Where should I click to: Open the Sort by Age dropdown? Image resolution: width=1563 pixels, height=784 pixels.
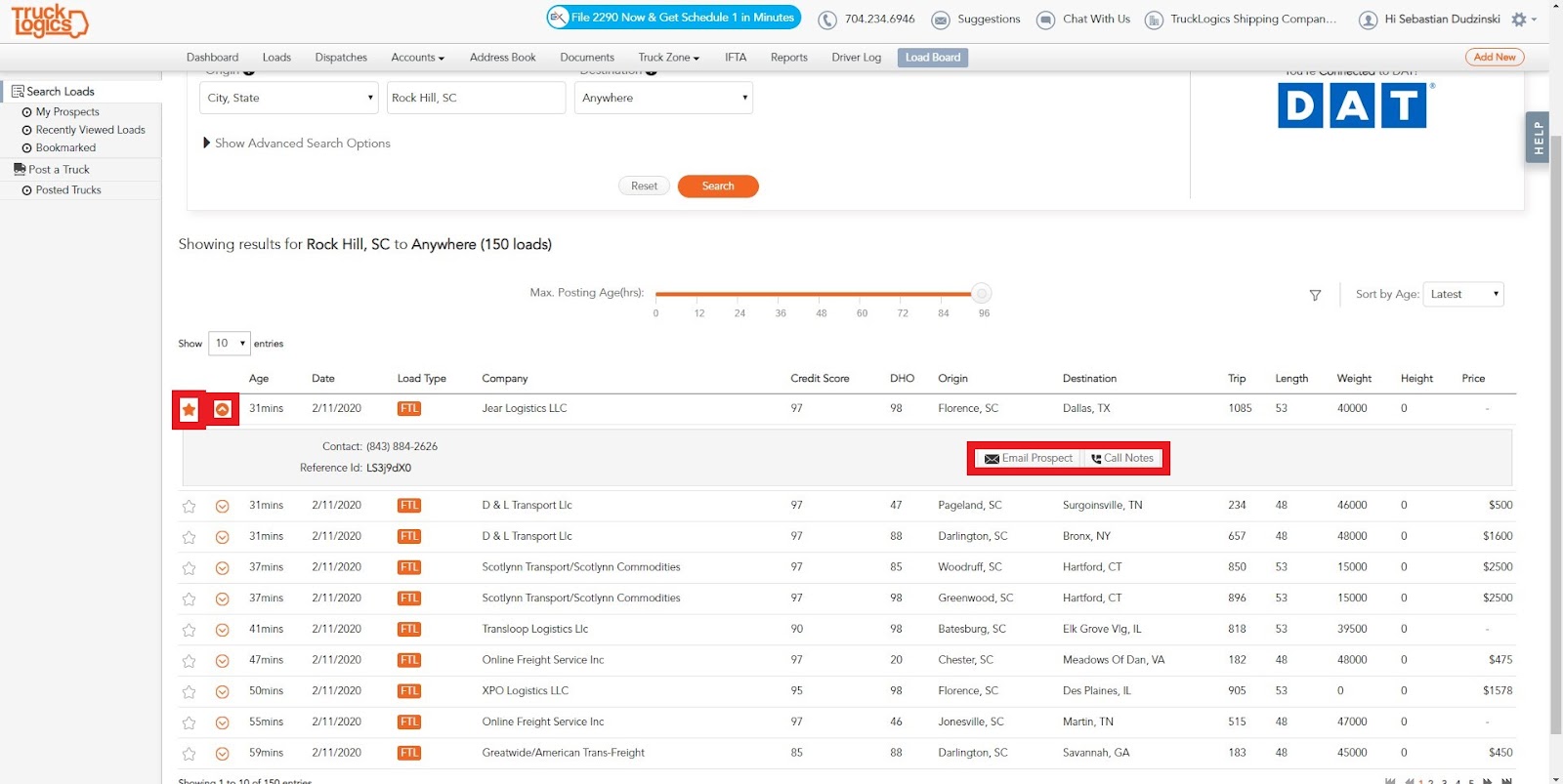1463,295
